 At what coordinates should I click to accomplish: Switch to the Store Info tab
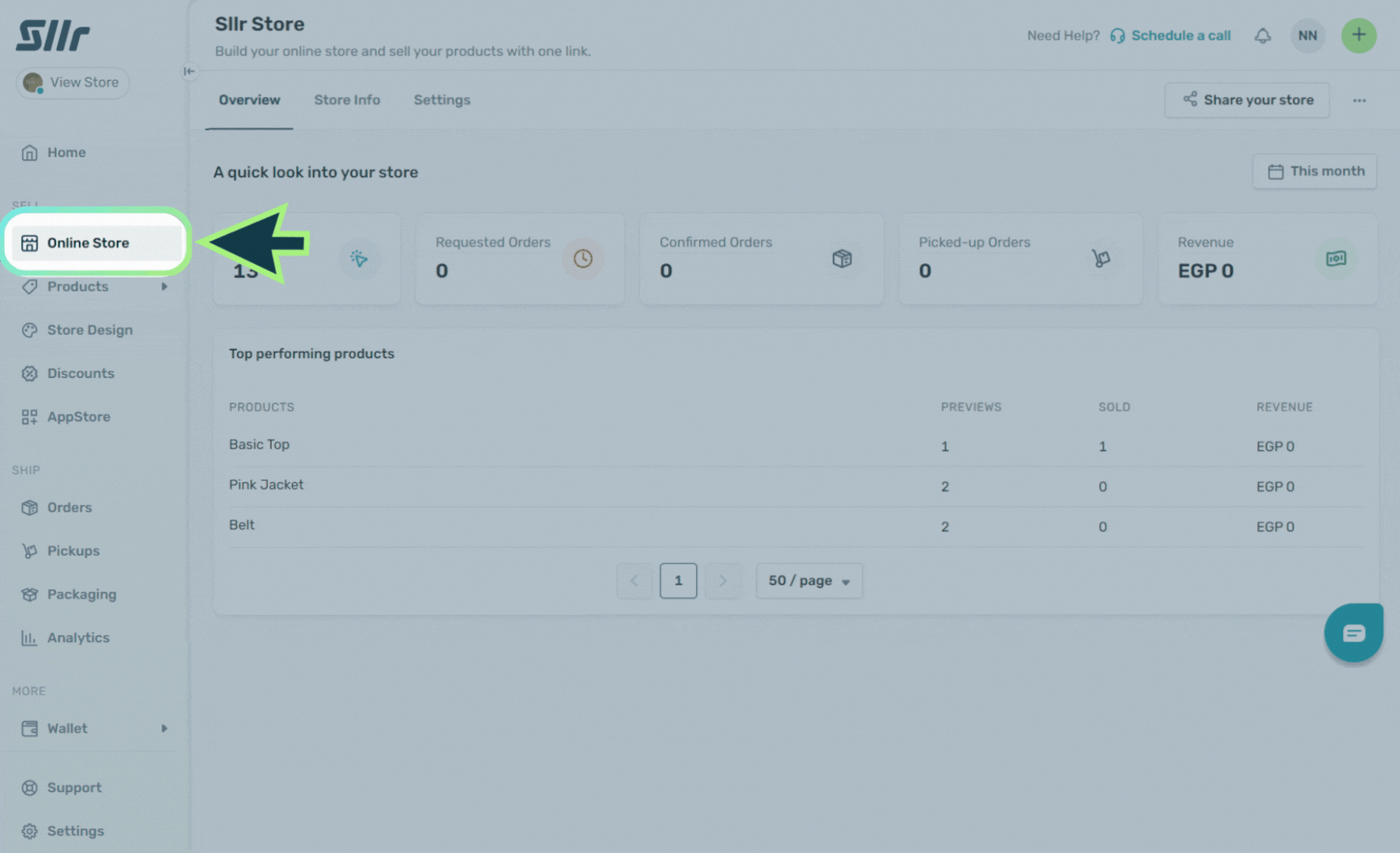[x=347, y=100]
